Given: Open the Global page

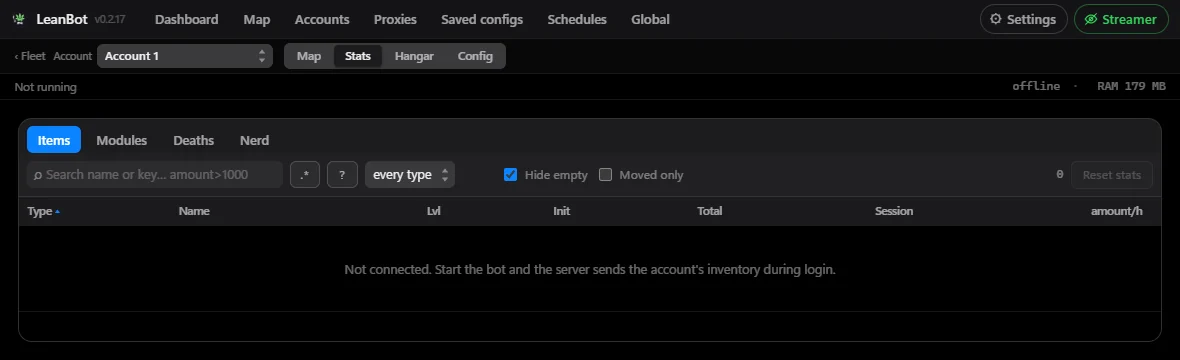Looking at the screenshot, I should pos(650,20).
